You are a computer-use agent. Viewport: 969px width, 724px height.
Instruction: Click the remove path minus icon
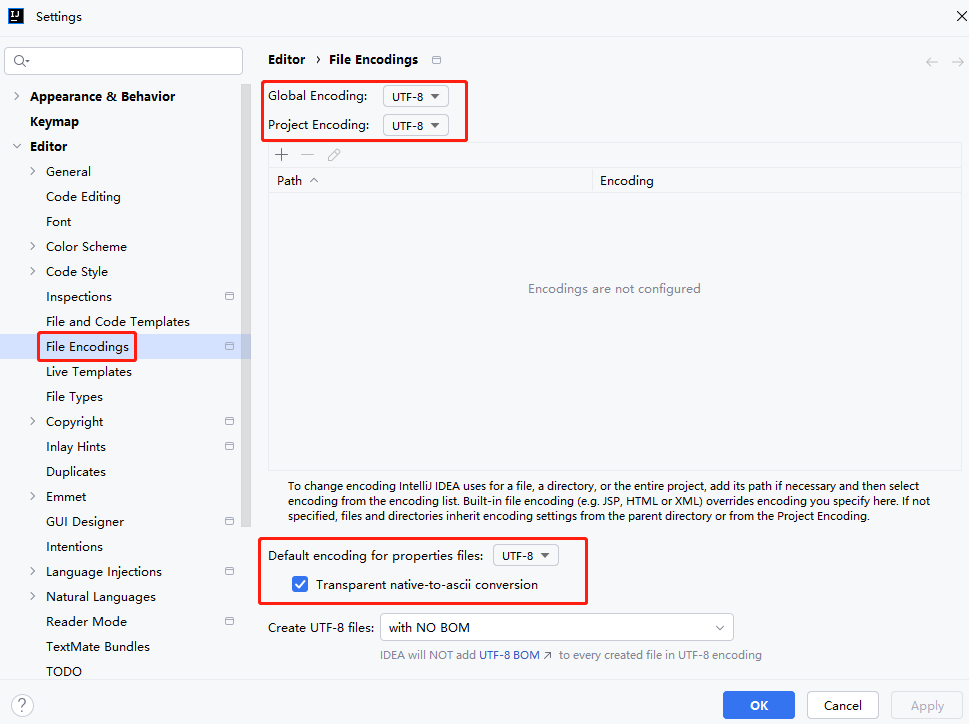[x=308, y=155]
